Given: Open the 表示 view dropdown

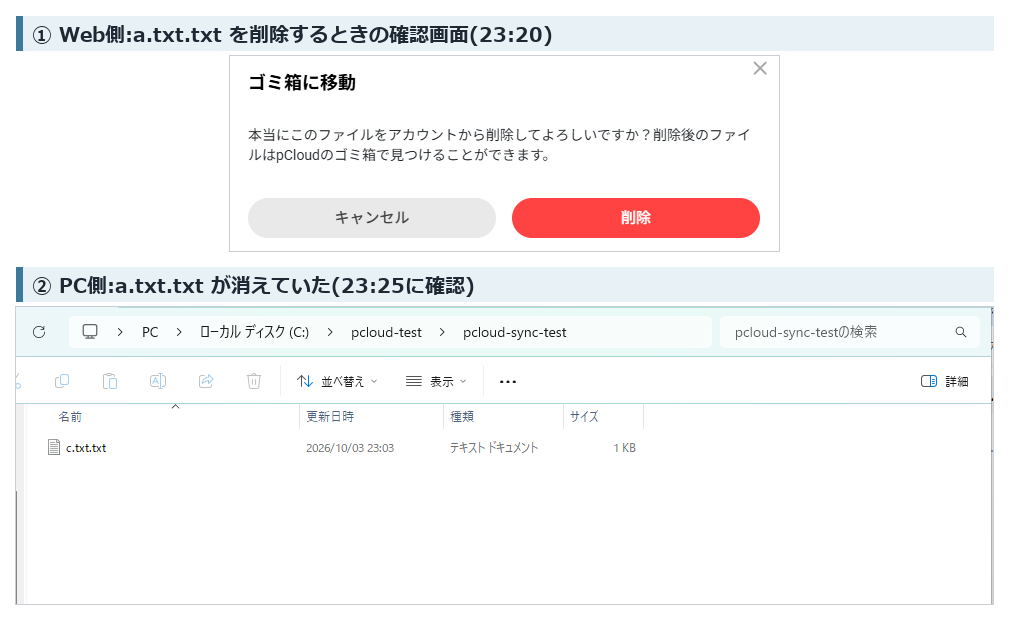Looking at the screenshot, I should (436, 381).
